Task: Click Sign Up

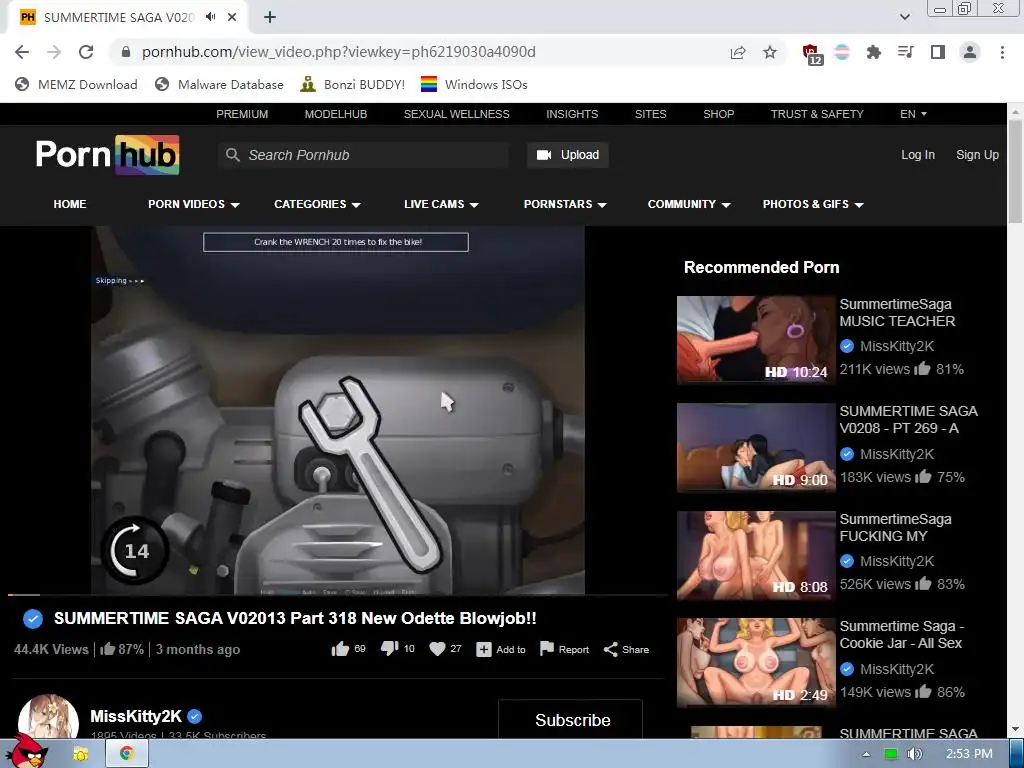Action: point(977,155)
